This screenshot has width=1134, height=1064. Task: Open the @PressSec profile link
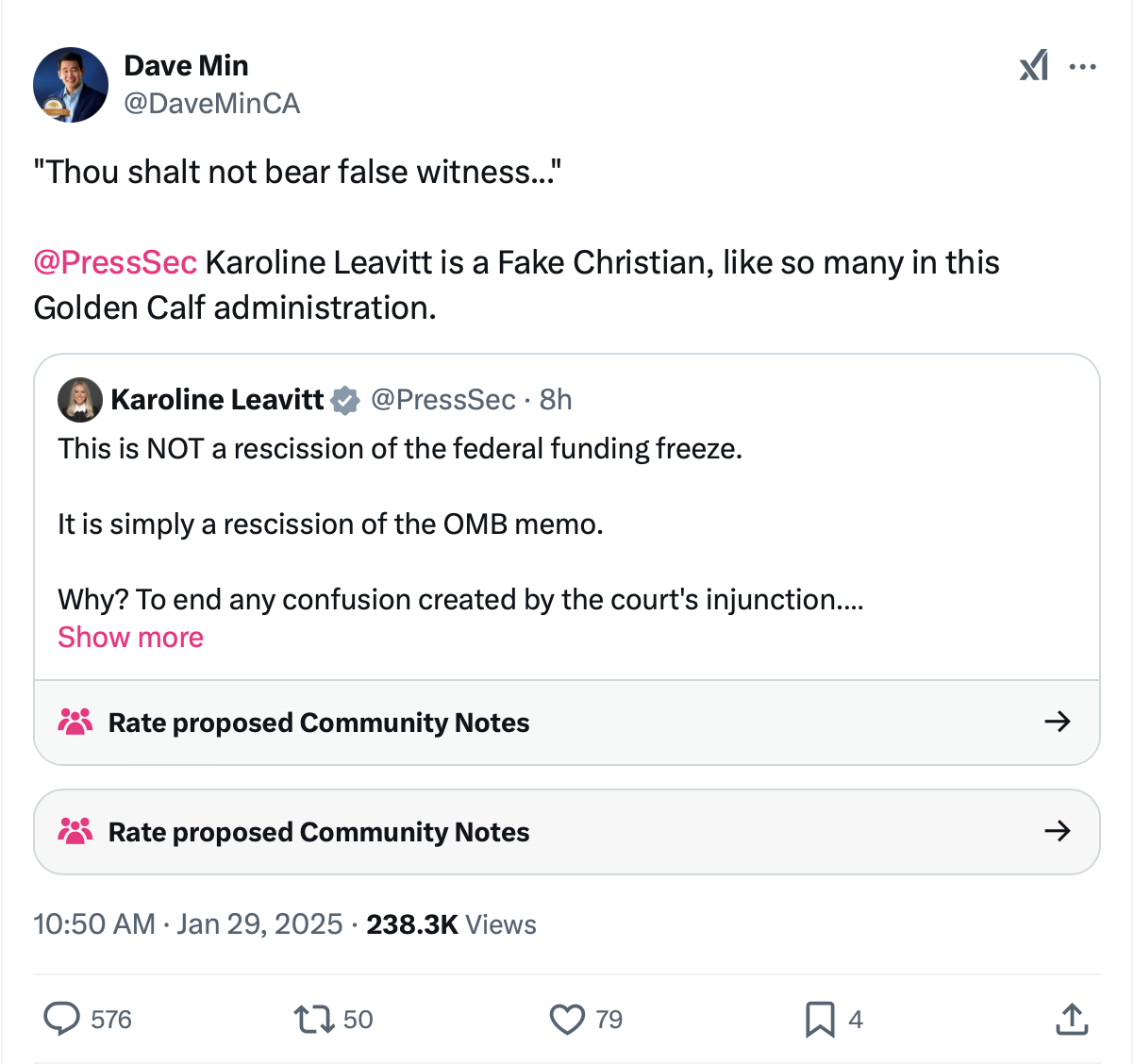pos(115,262)
